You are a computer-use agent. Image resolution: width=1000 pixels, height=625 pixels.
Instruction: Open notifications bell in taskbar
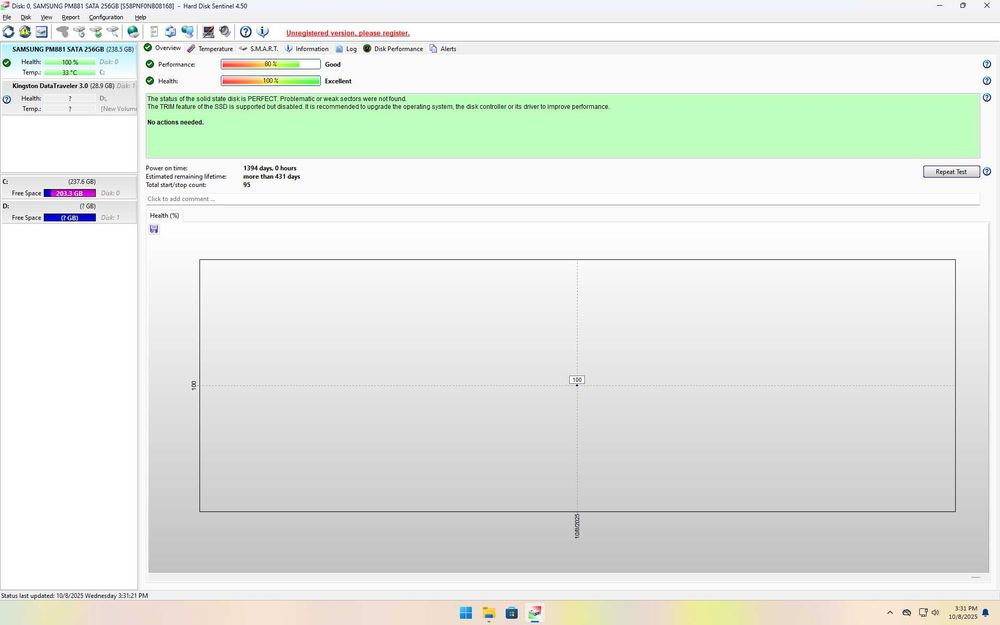pyautogui.click(x=985, y=613)
